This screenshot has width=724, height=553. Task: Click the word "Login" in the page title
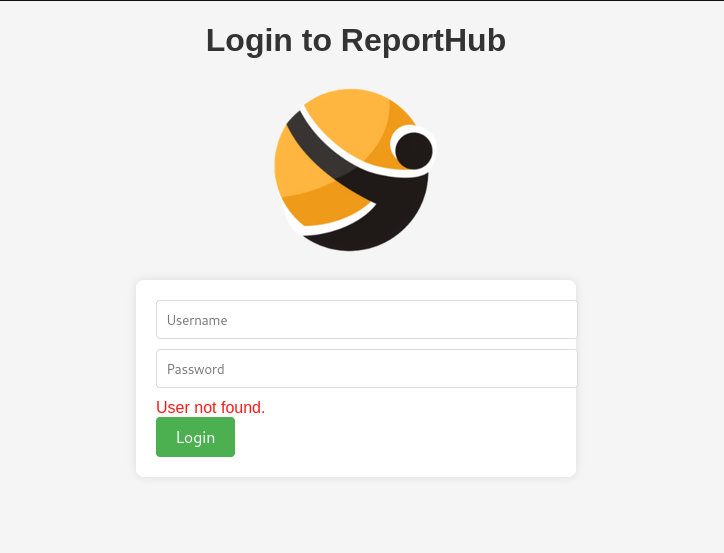(x=249, y=41)
